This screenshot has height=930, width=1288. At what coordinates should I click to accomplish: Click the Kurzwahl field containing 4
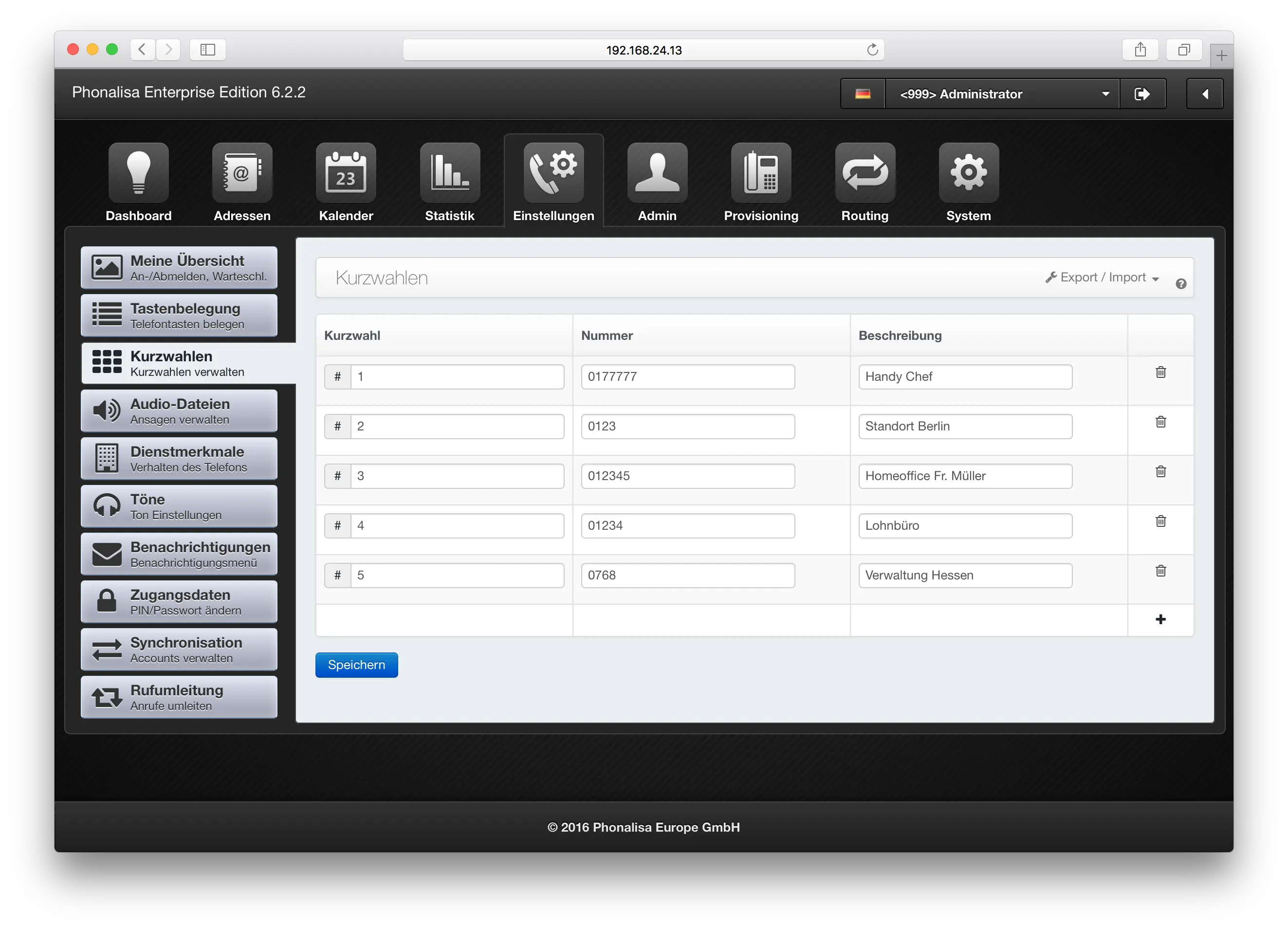[457, 525]
